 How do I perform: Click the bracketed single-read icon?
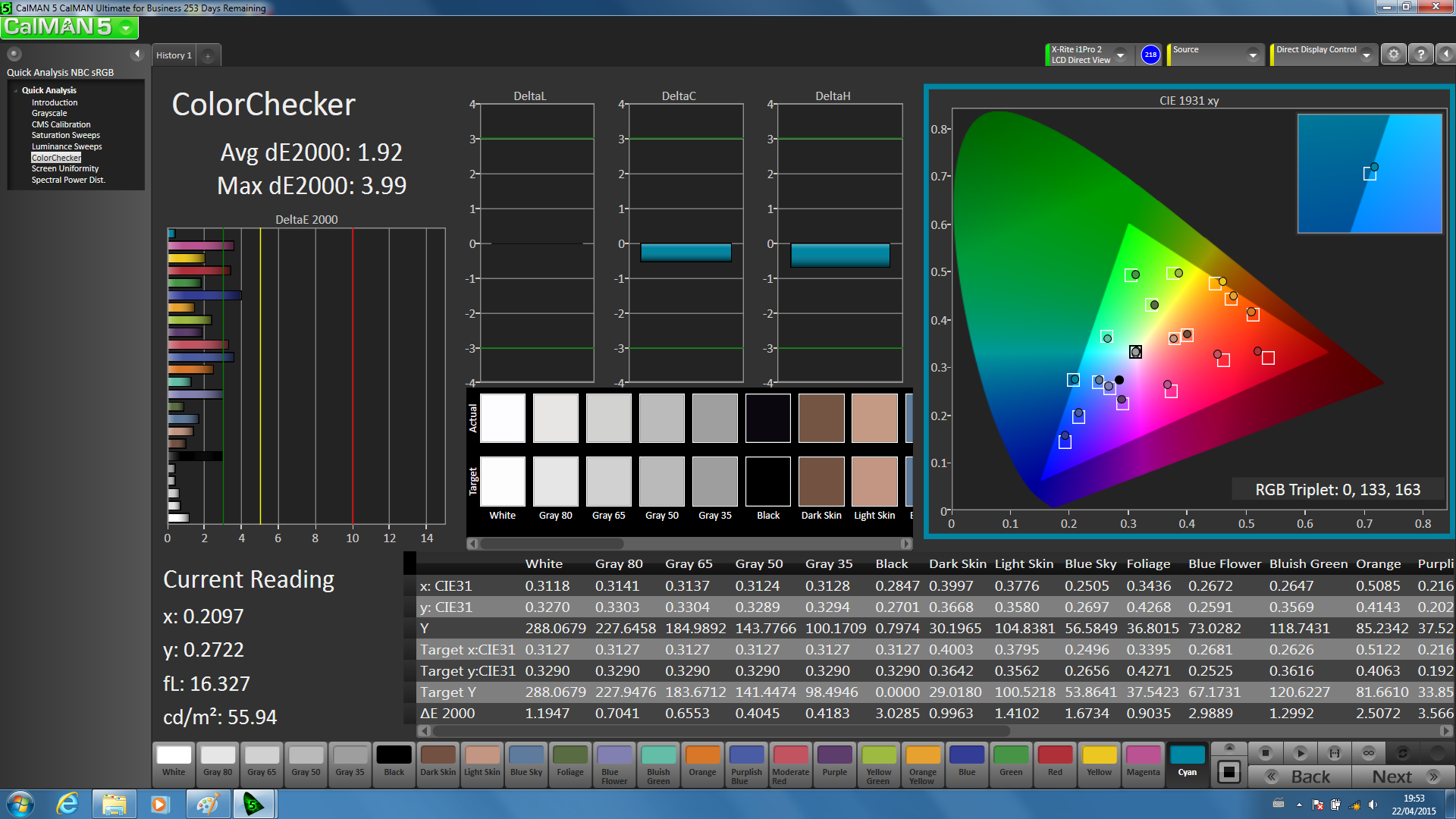(x=1335, y=753)
